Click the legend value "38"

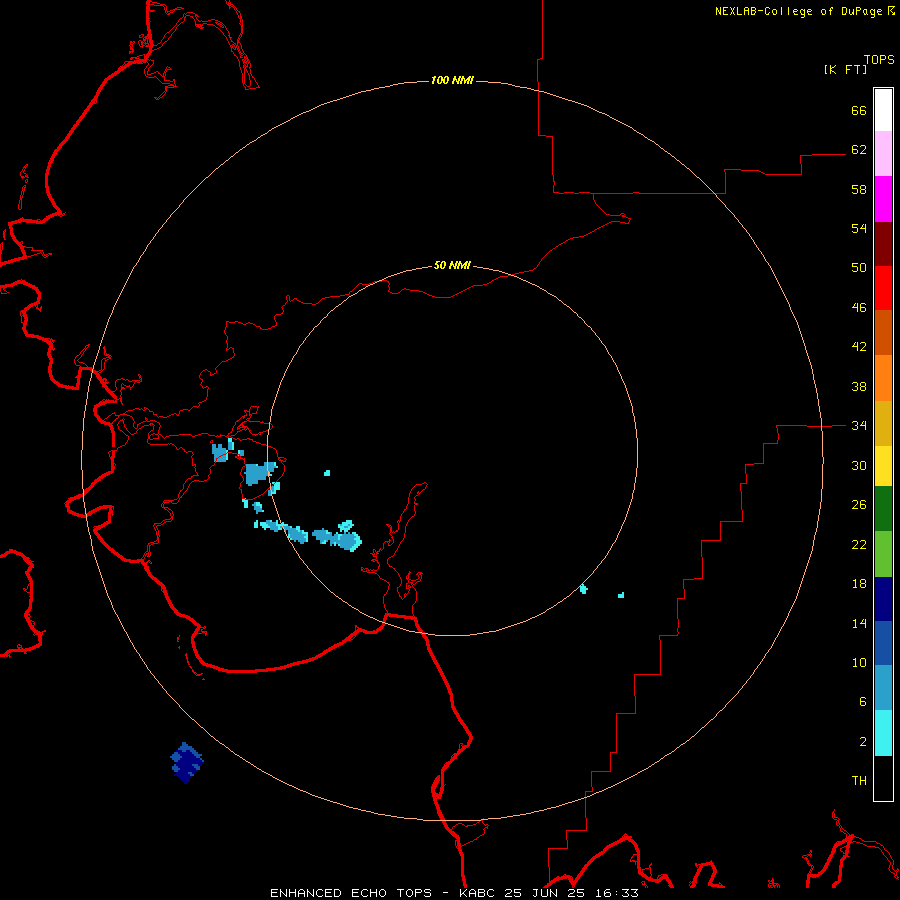point(859,386)
